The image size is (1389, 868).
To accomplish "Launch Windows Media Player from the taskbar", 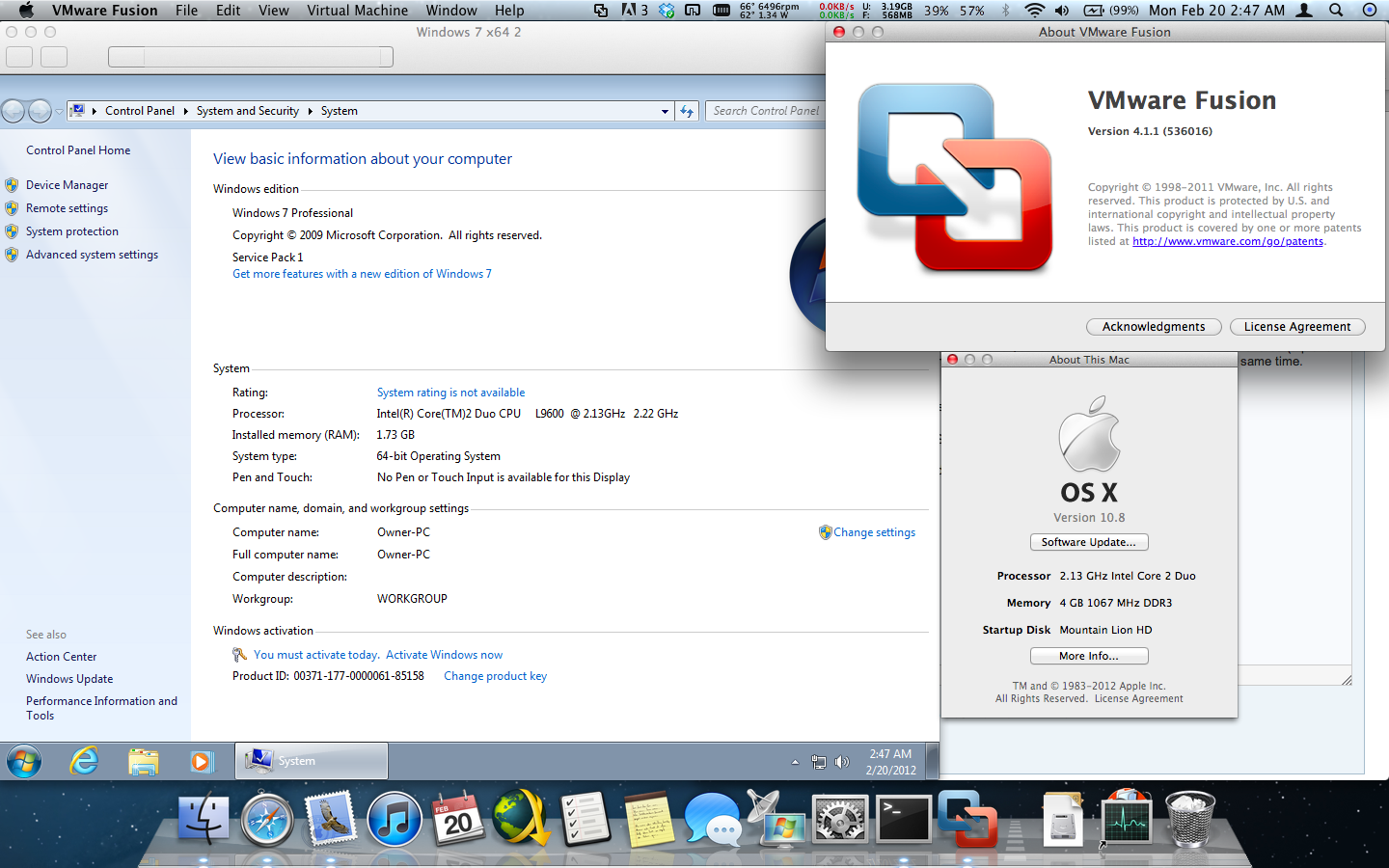I will click(x=202, y=761).
